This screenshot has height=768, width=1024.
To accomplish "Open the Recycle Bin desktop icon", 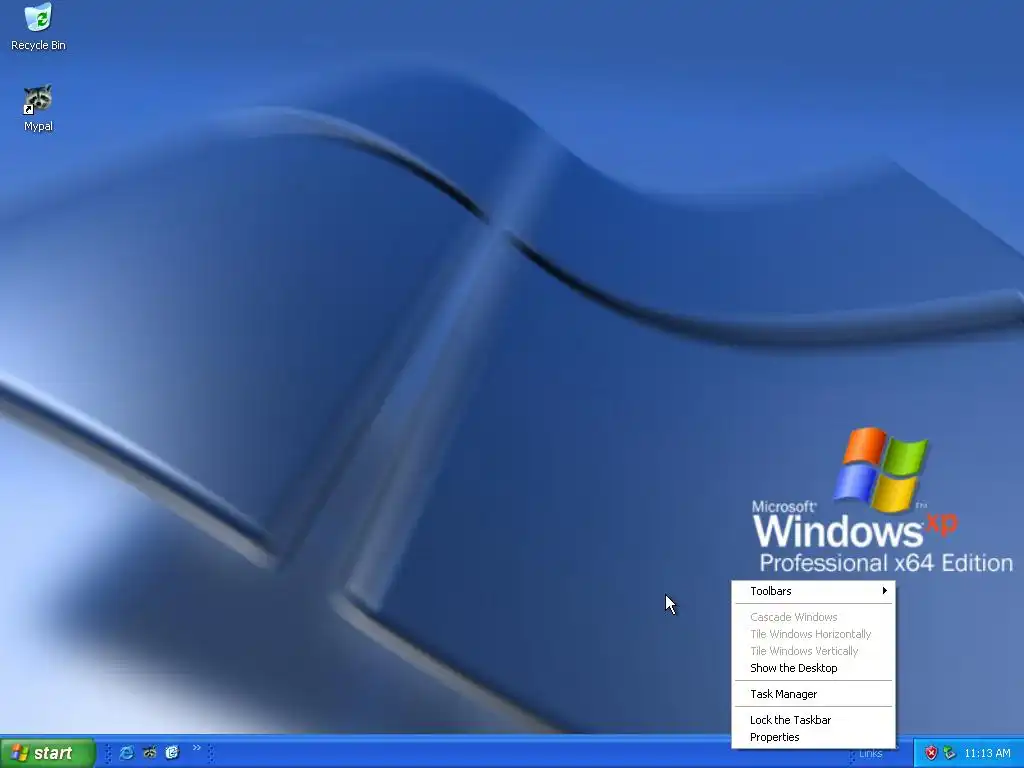I will pyautogui.click(x=38, y=27).
